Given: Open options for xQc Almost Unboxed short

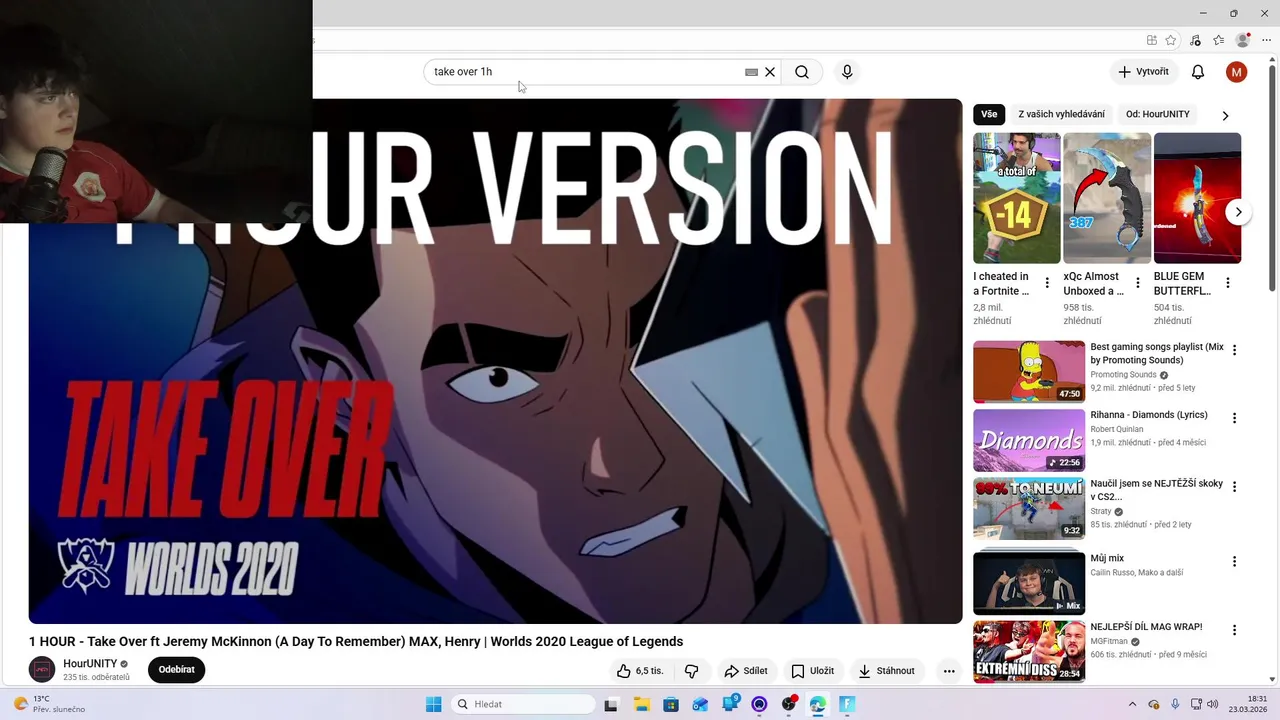Looking at the screenshot, I should [x=1138, y=283].
